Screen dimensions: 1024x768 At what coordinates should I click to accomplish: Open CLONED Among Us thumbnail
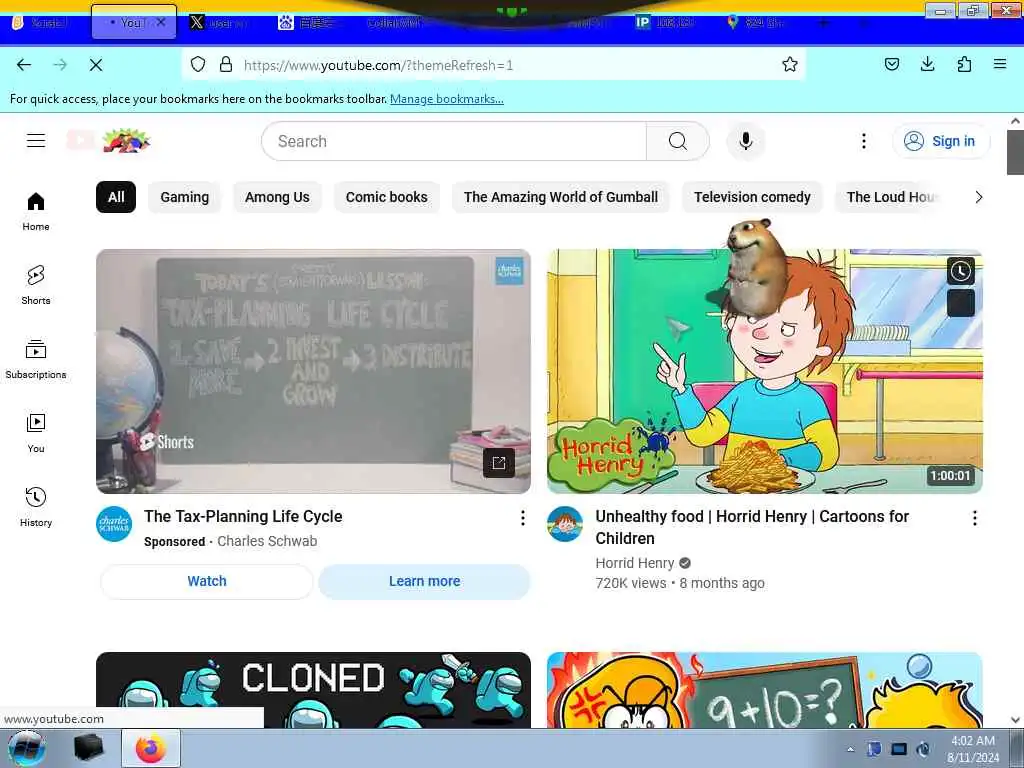point(313,690)
